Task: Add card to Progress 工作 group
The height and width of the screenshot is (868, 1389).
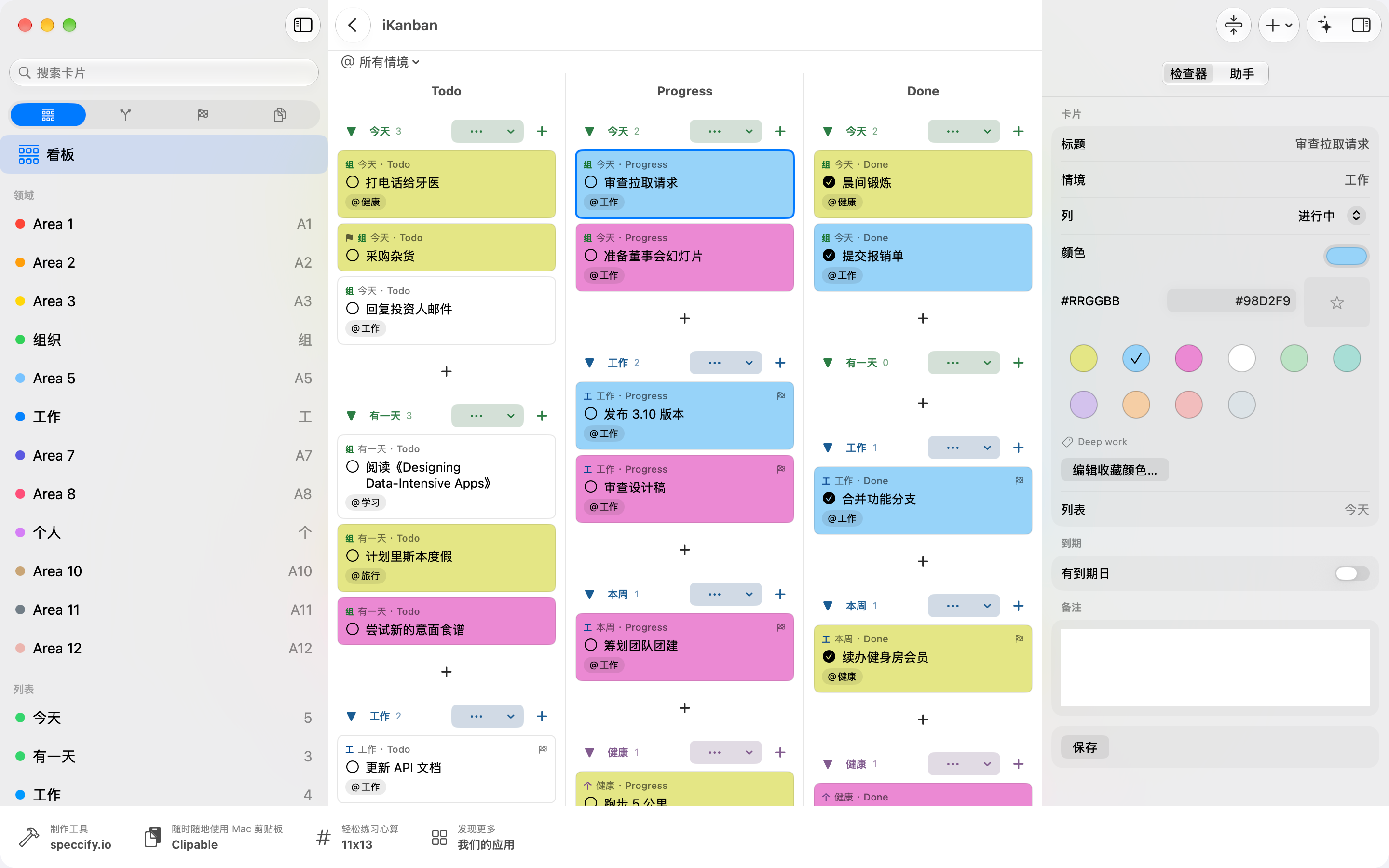Action: 780,363
